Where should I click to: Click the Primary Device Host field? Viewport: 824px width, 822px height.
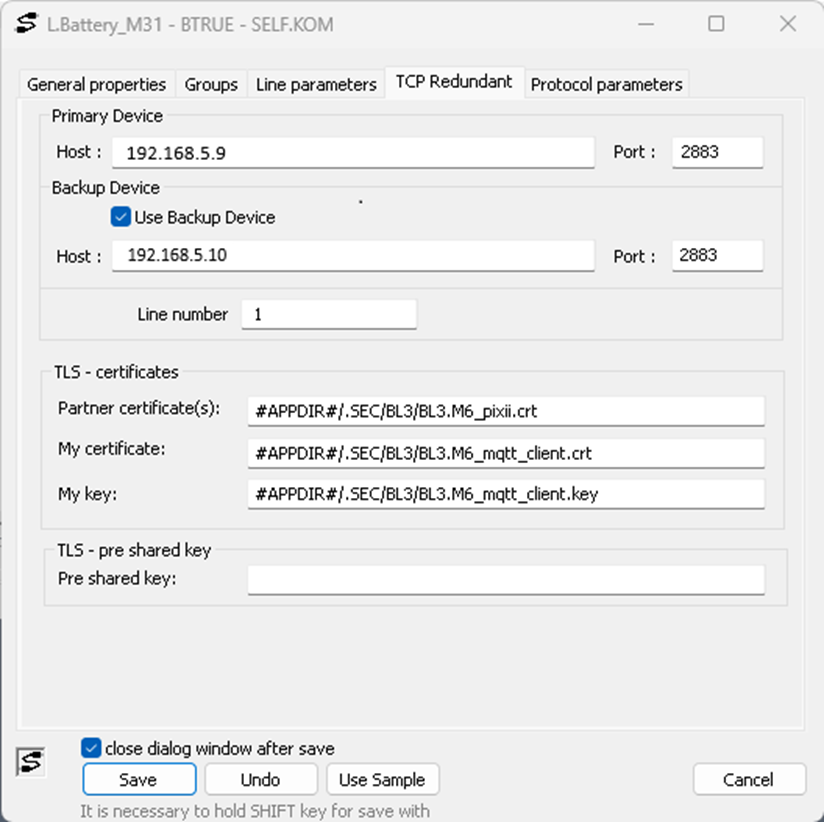pyautogui.click(x=353, y=153)
